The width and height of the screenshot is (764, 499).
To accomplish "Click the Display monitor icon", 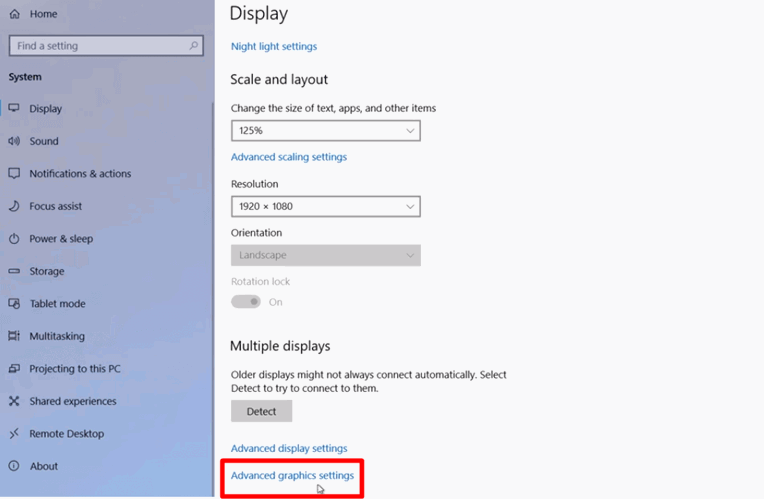I will pyautogui.click(x=14, y=108).
